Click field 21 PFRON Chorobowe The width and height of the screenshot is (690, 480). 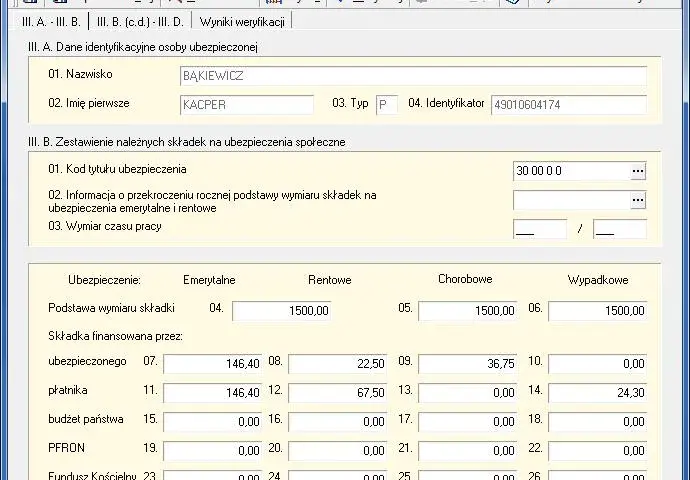click(467, 451)
